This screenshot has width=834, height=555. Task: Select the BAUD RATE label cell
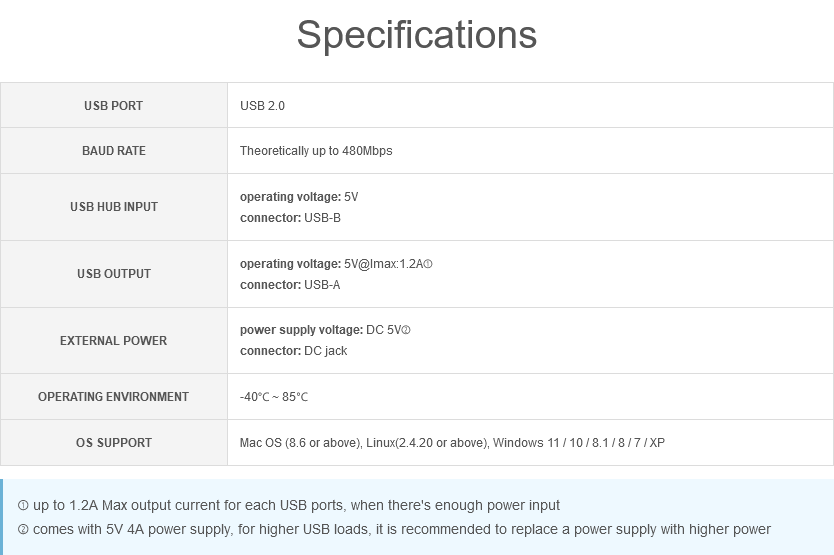pyautogui.click(x=113, y=151)
